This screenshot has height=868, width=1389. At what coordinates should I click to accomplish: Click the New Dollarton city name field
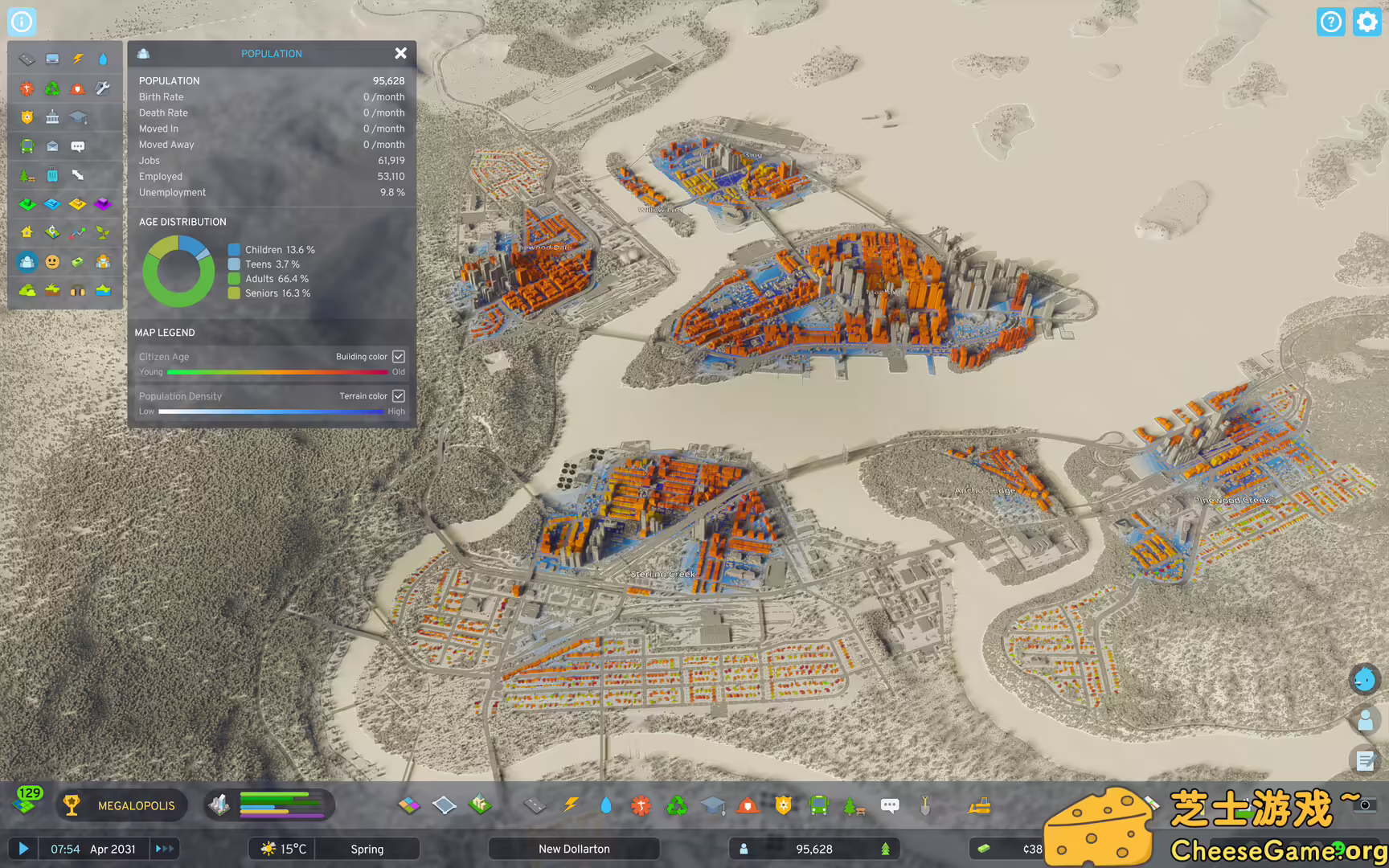tap(573, 849)
